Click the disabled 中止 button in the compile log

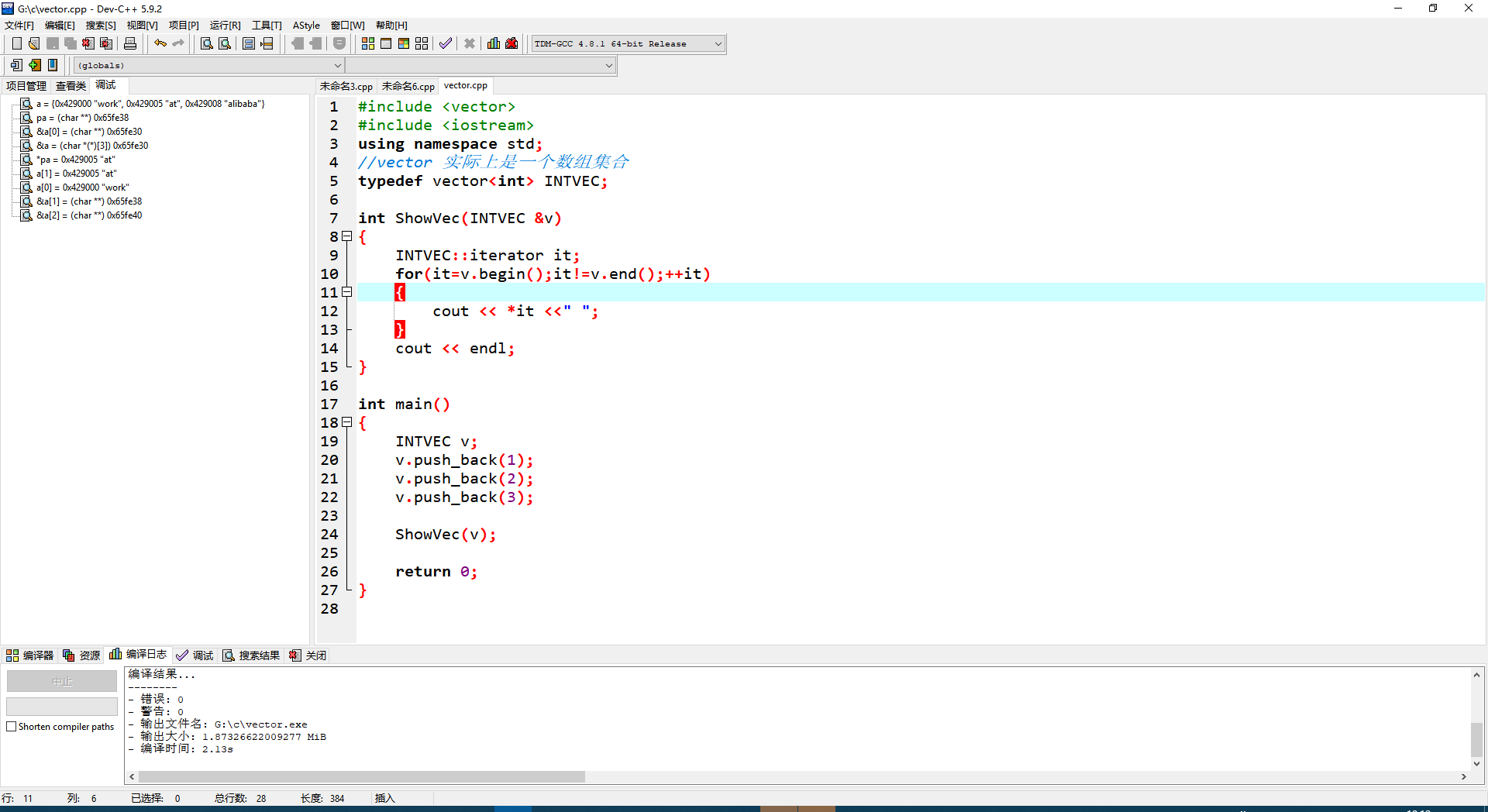tap(62, 682)
